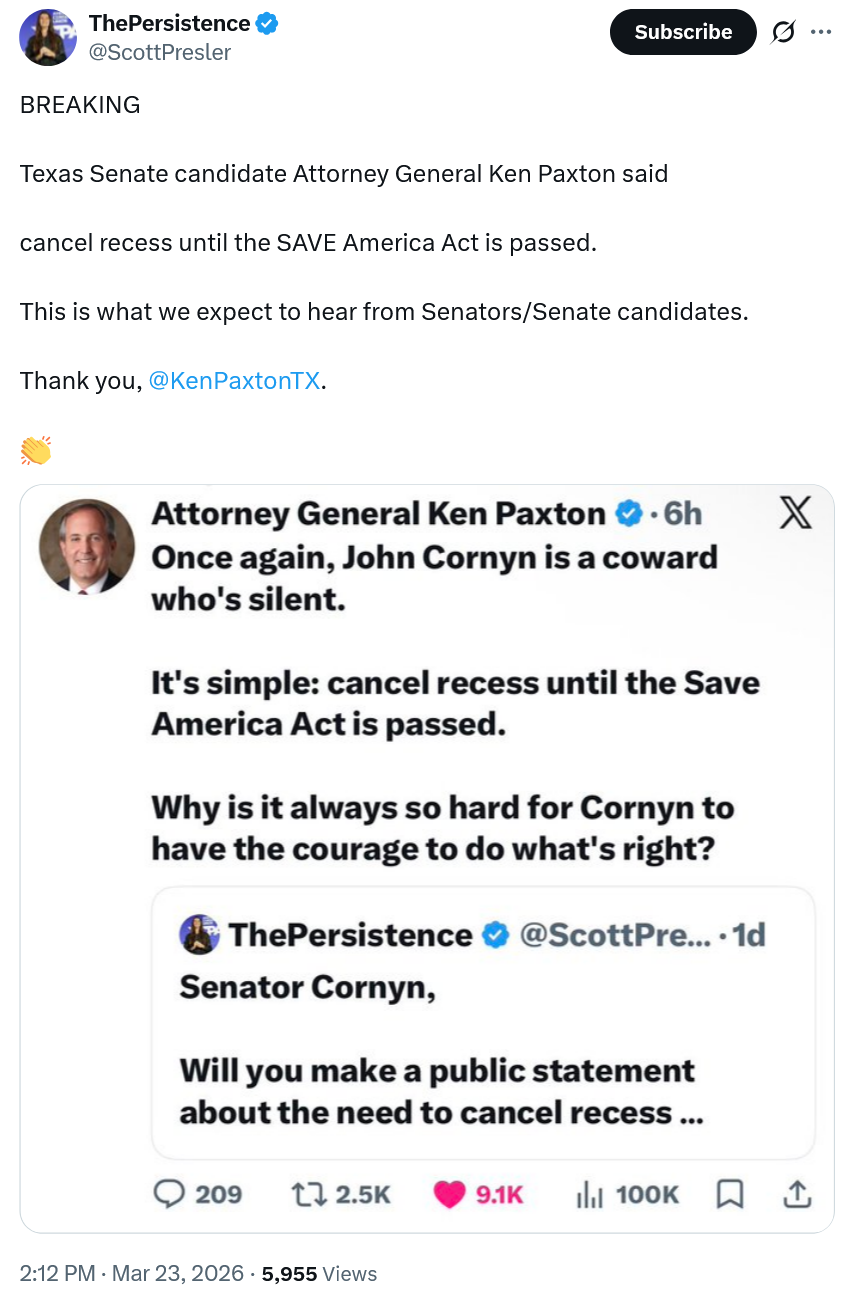Viewport: 857px width, 1305px height.
Task: Click the 5,955 Views count
Action: coord(319,1273)
